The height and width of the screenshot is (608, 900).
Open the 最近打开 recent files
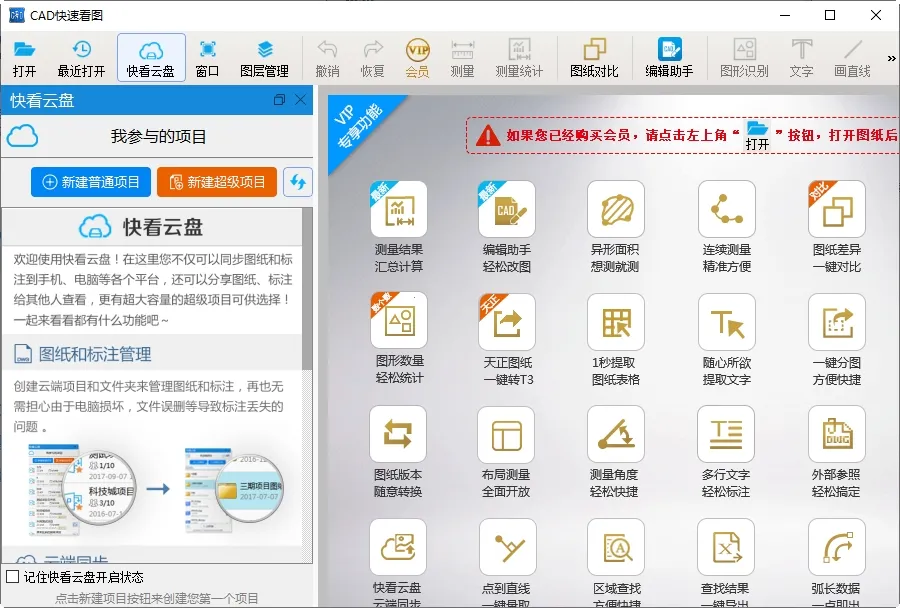82,55
